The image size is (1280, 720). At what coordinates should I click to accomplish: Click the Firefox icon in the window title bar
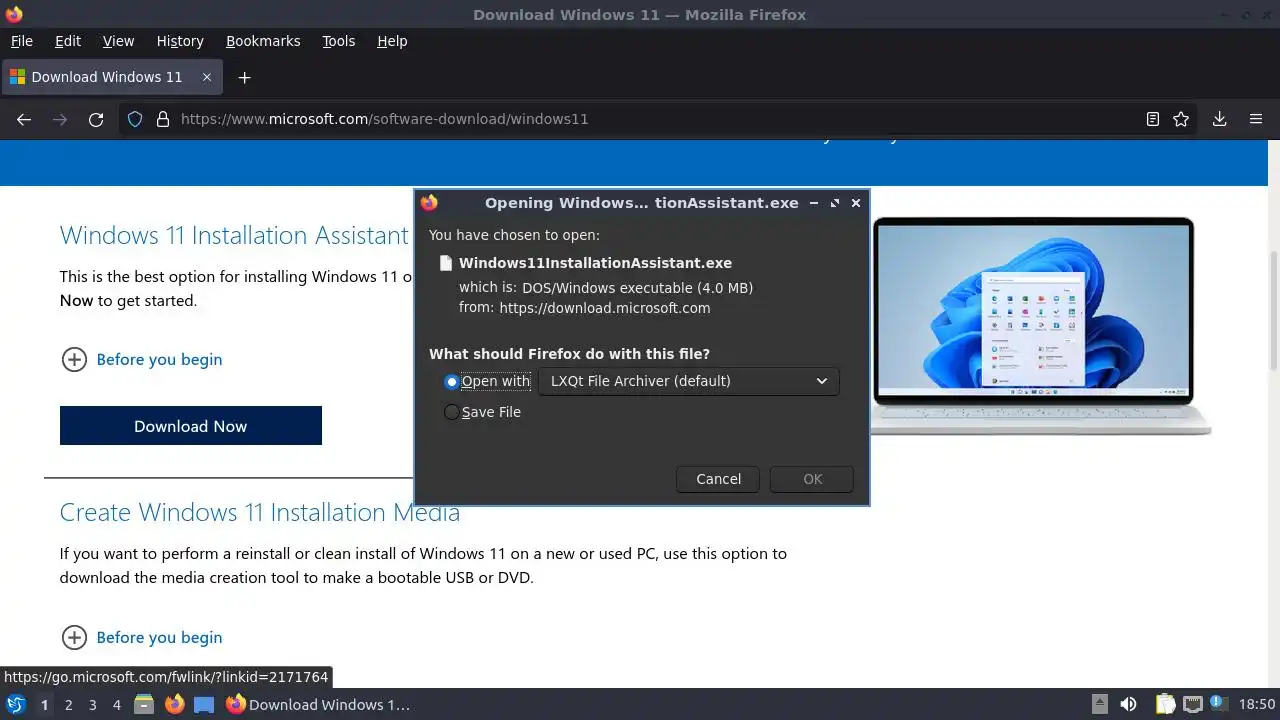click(14, 14)
